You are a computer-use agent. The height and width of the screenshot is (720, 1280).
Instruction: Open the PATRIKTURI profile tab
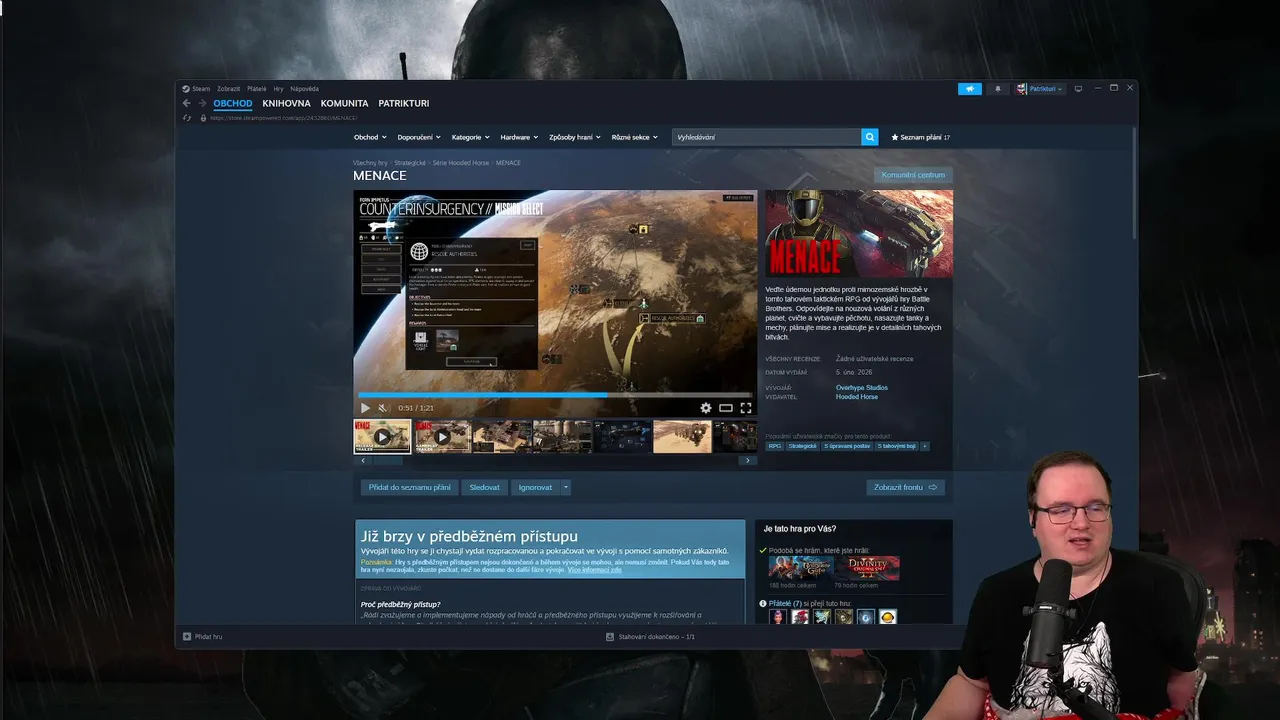[x=404, y=103]
